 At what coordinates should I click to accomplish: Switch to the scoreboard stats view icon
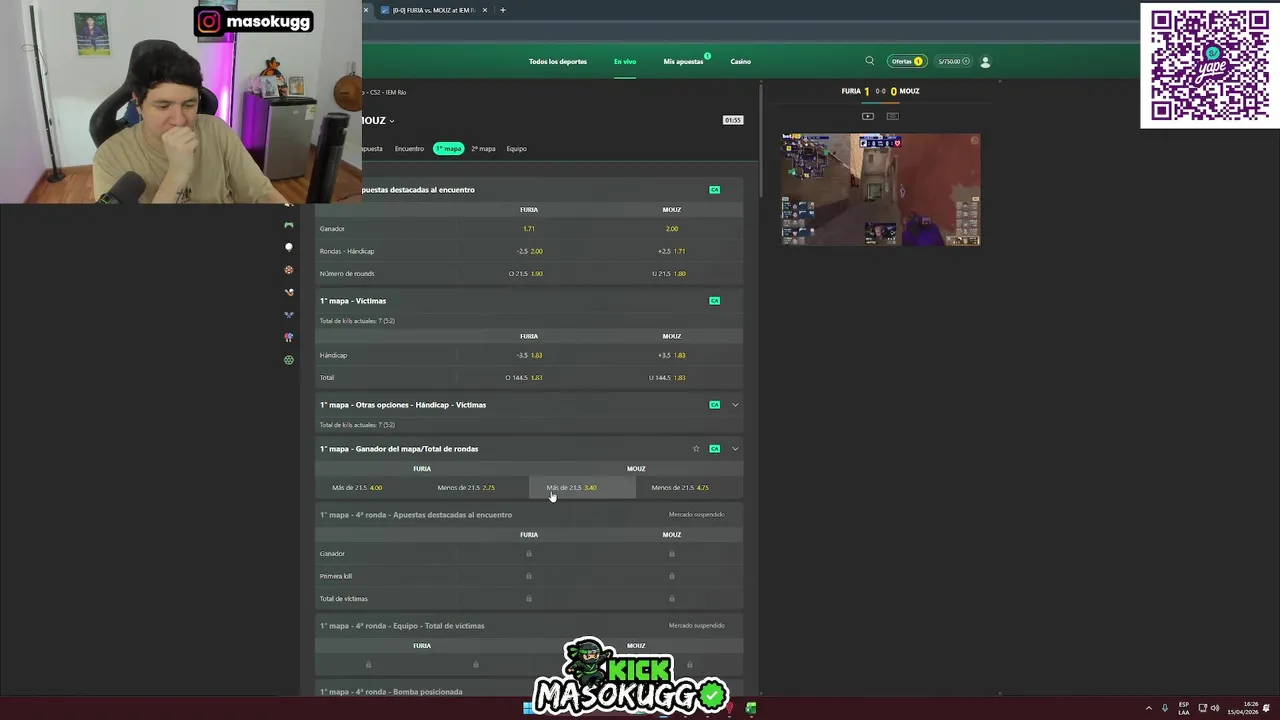pyautogui.click(x=892, y=116)
